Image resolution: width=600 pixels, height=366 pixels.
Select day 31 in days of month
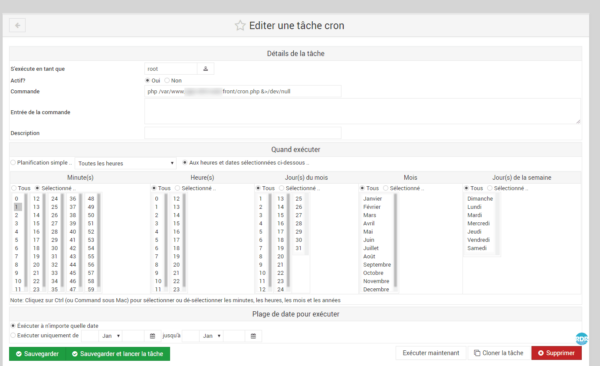coord(298,248)
